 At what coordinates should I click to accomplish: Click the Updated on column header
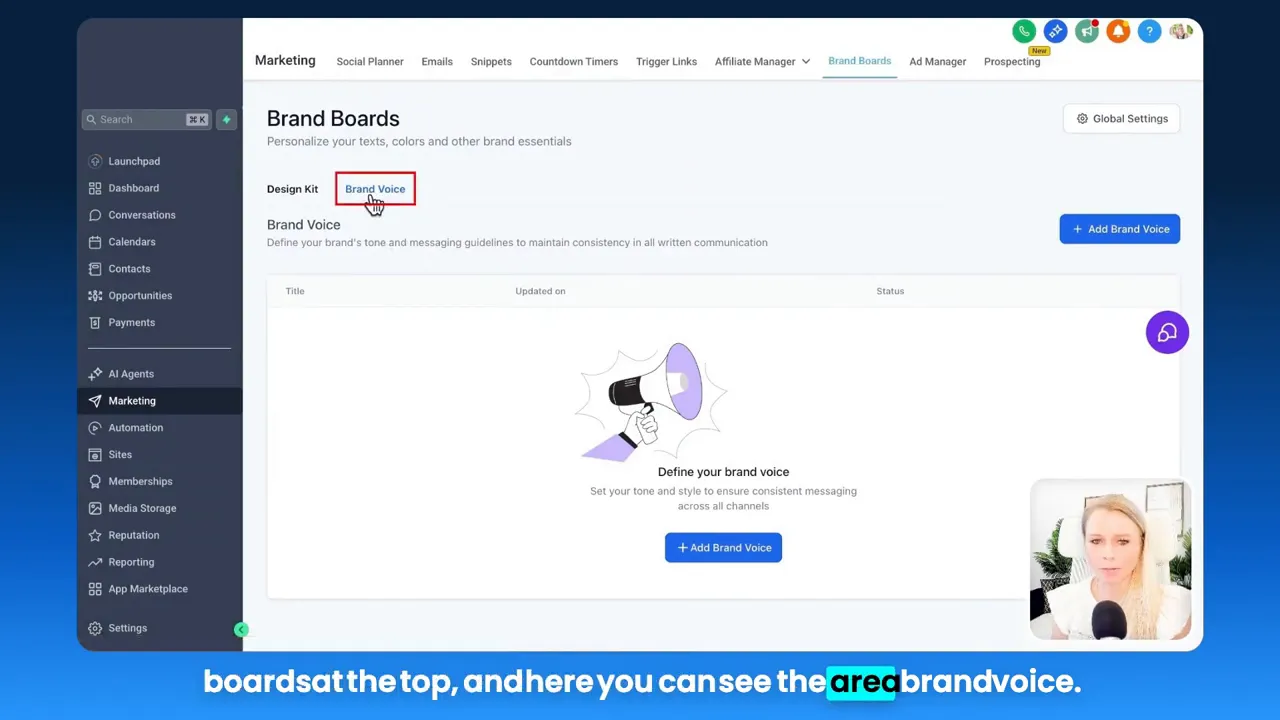pyautogui.click(x=540, y=291)
